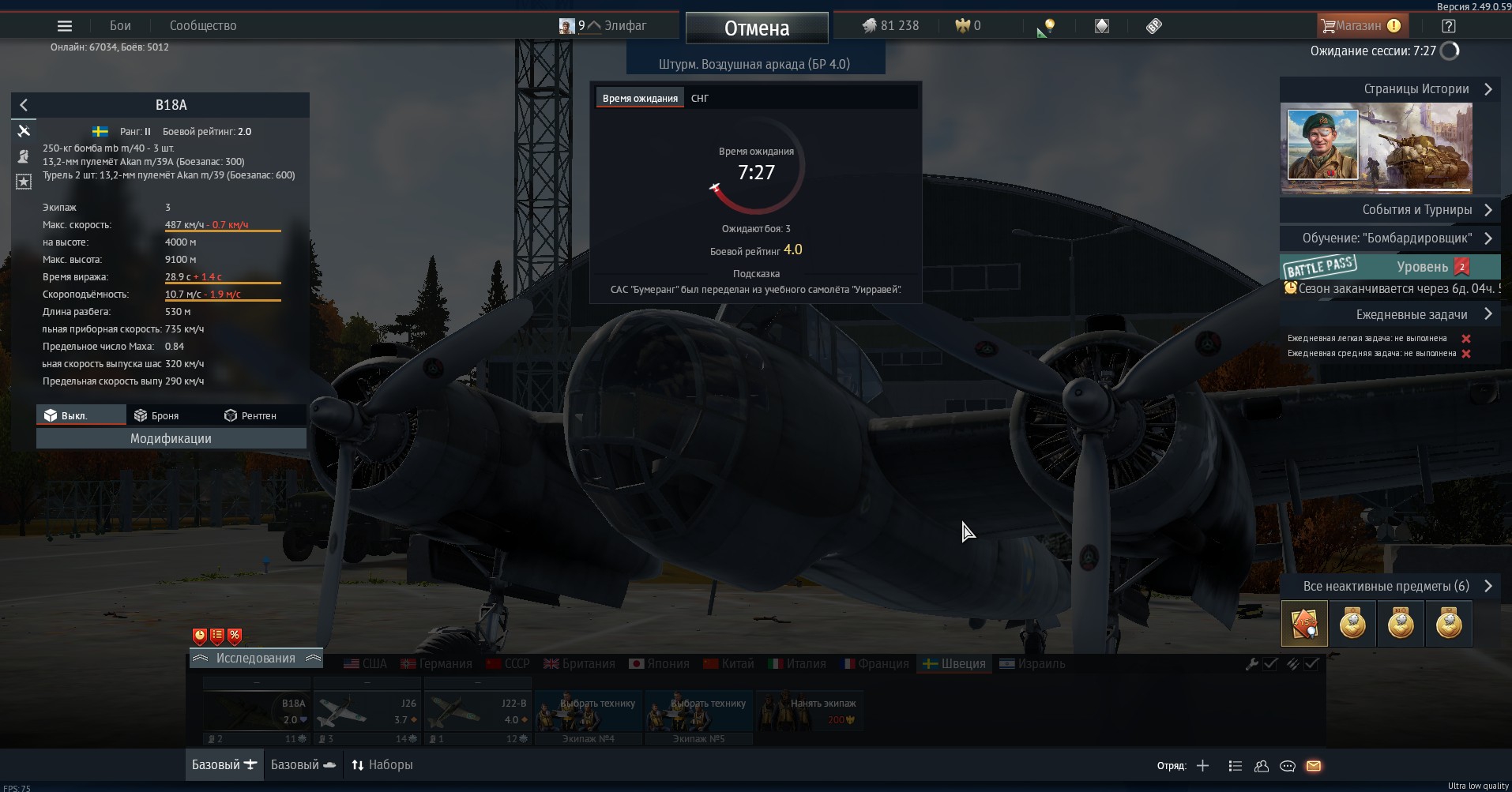Viewport: 1512px width, 792px height.
Task: Open the question mark help icon
Action: [x=1448, y=26]
